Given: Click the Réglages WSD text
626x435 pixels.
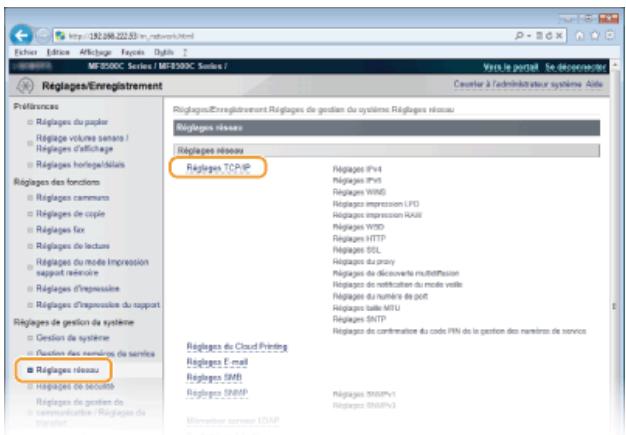Looking at the screenshot, I should [358, 227].
